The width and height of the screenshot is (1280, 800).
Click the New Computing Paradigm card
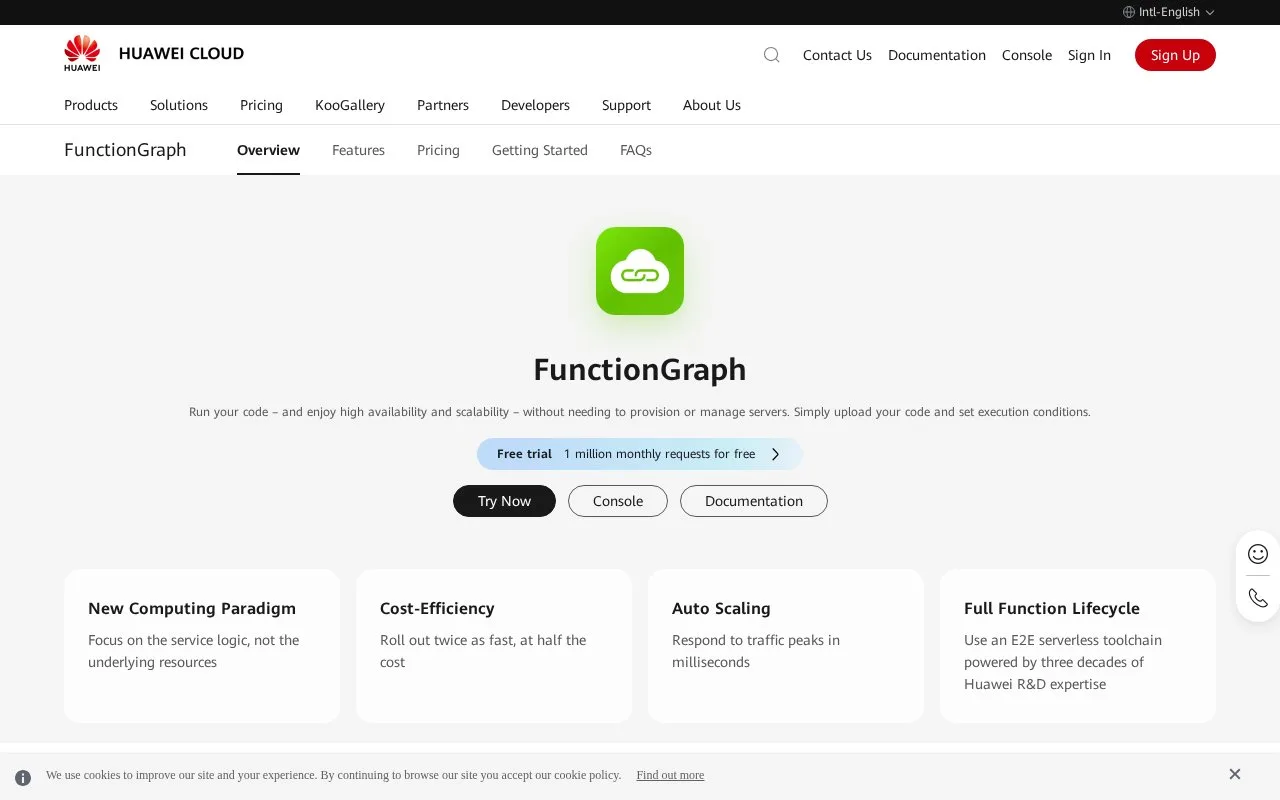pyautogui.click(x=202, y=646)
